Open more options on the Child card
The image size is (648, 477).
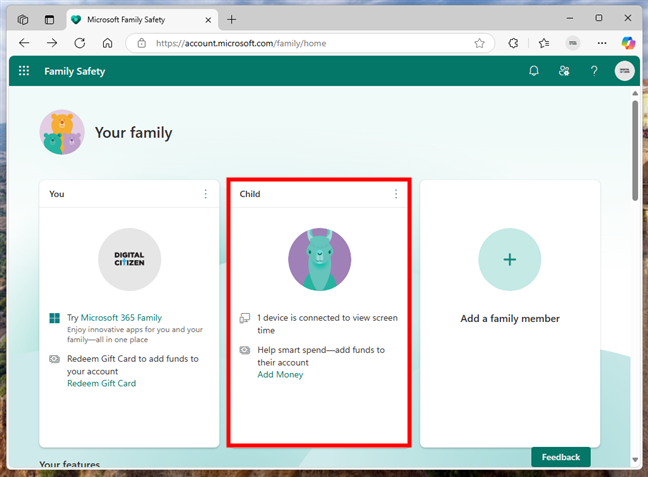coord(396,194)
